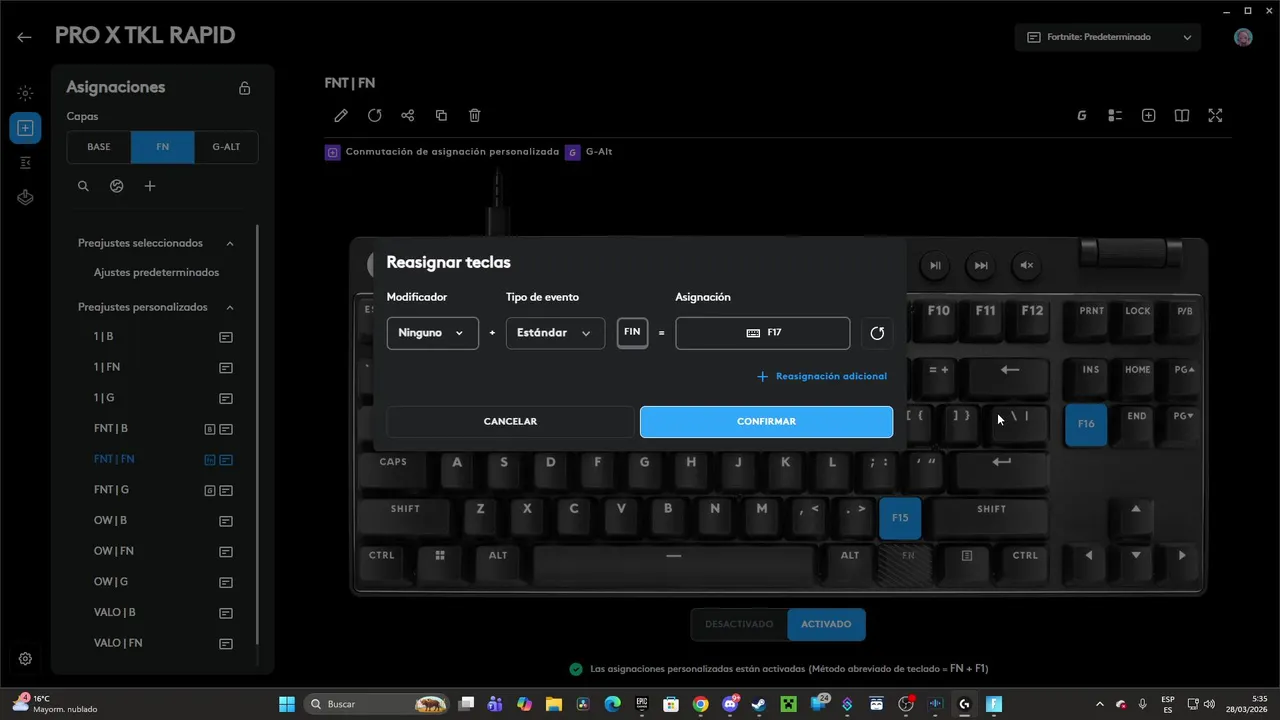Image resolution: width=1280 pixels, height=720 pixels.
Task: Open Discord from the taskbar
Action: click(730, 704)
